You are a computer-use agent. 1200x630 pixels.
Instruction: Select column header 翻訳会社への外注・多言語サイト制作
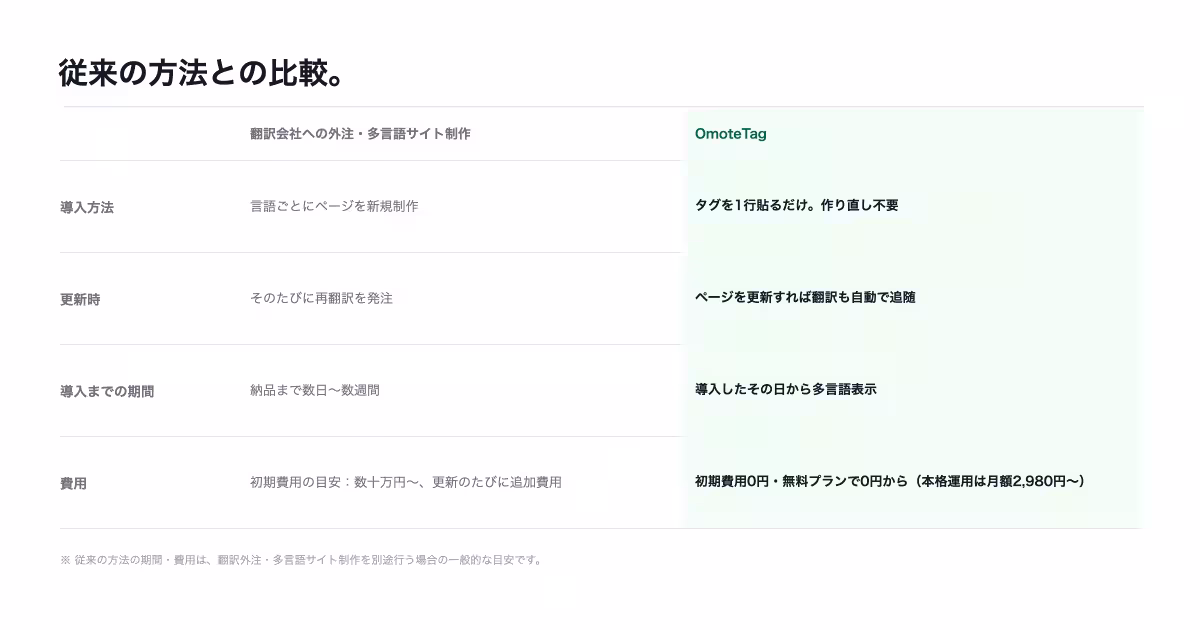(360, 133)
